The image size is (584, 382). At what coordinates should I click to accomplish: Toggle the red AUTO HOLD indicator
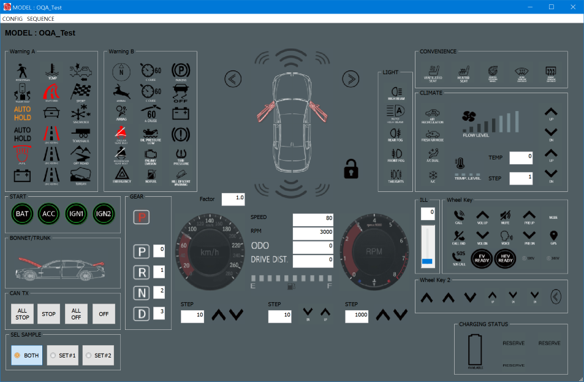coord(22,113)
